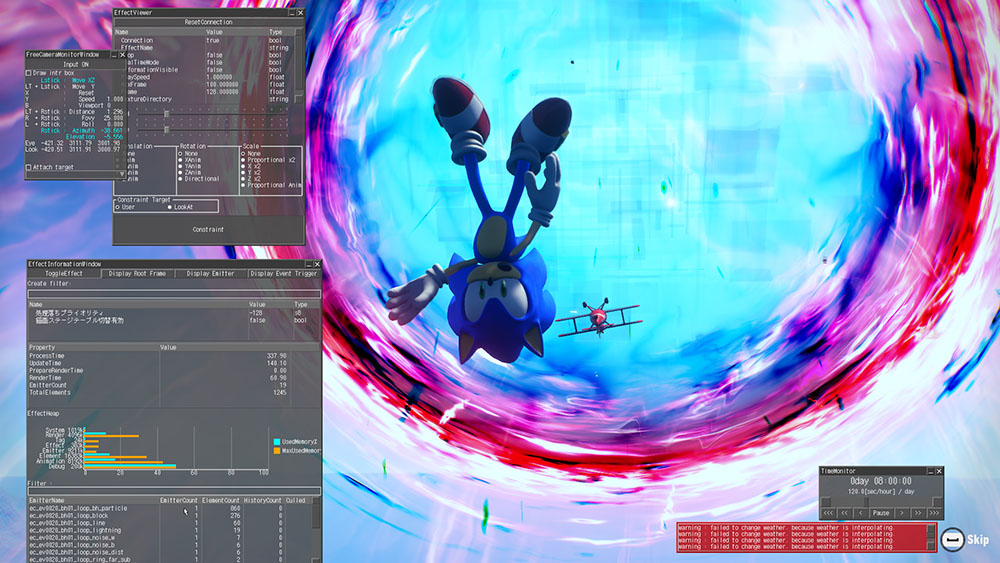
Task: Click the triple-arrow fast forward button
Action: (934, 513)
